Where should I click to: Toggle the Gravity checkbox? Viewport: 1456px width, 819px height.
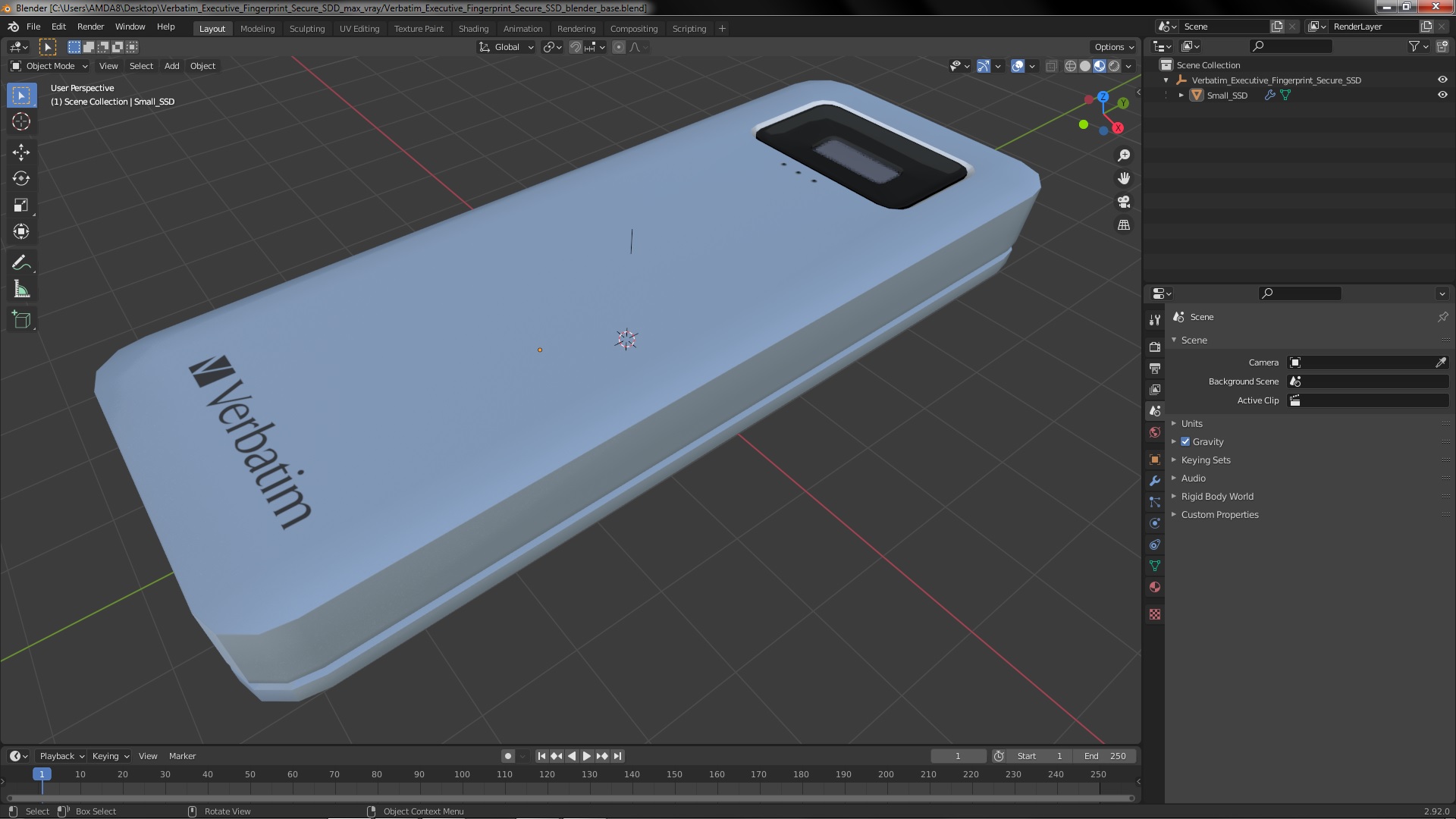1185,441
